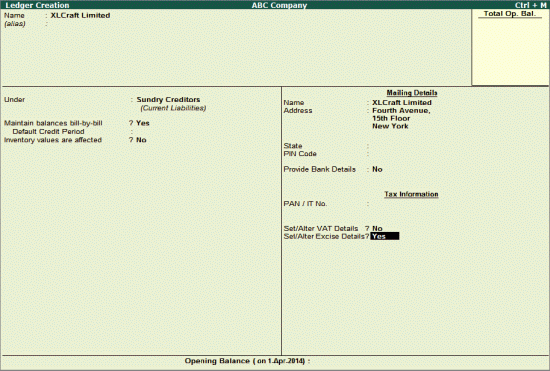Click address line 15th Floor

click(x=391, y=118)
